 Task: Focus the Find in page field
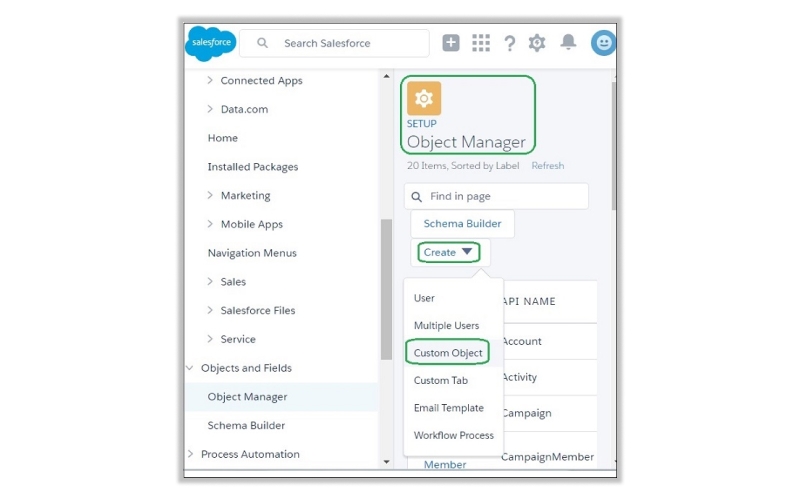496,196
